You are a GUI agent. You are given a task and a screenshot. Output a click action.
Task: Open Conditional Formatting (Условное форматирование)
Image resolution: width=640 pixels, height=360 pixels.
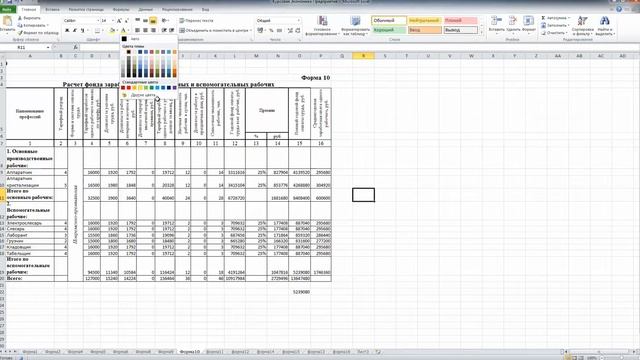click(322, 26)
